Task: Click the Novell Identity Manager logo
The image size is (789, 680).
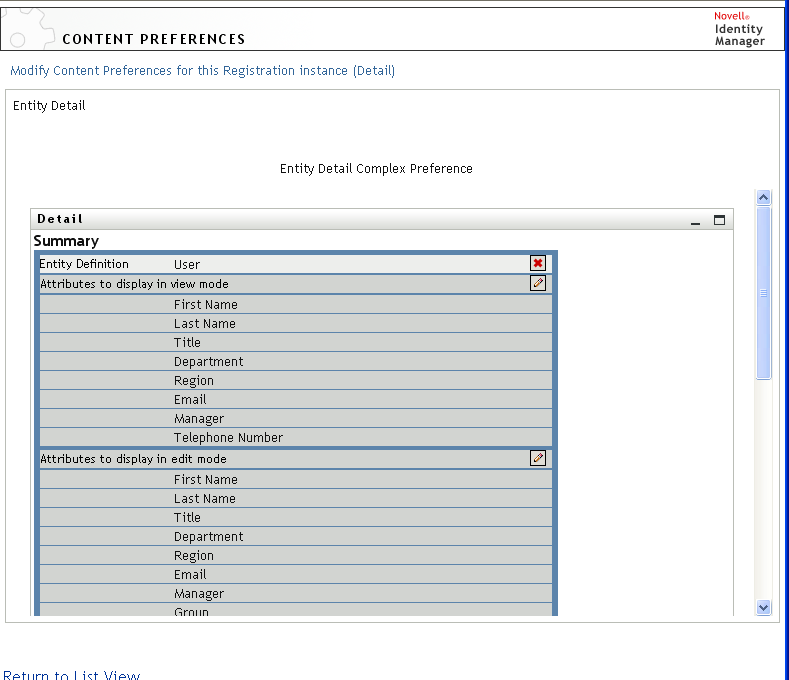Action: 739,29
